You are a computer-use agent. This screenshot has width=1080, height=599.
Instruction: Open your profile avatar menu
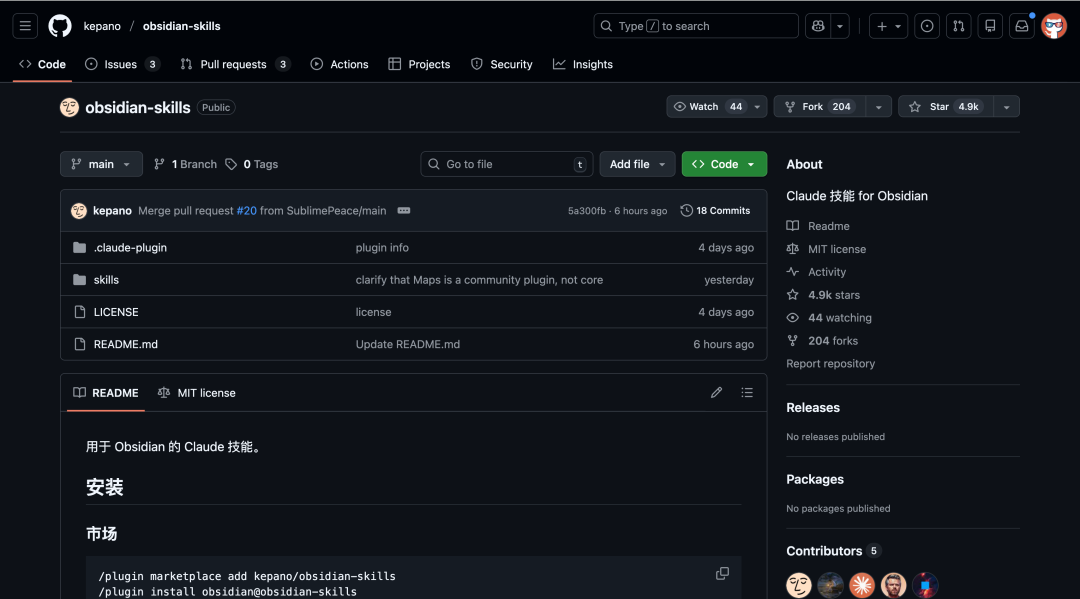pyautogui.click(x=1054, y=25)
